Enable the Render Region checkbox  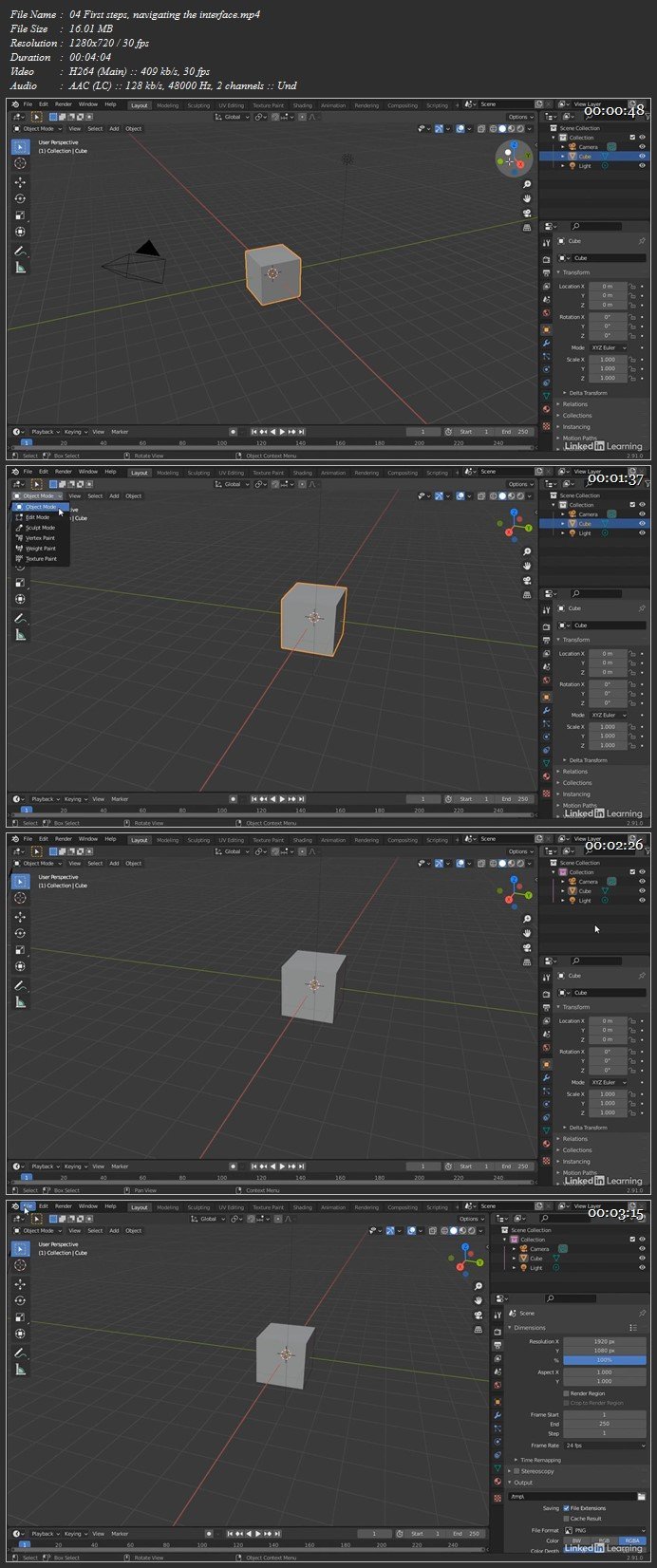tap(567, 1393)
